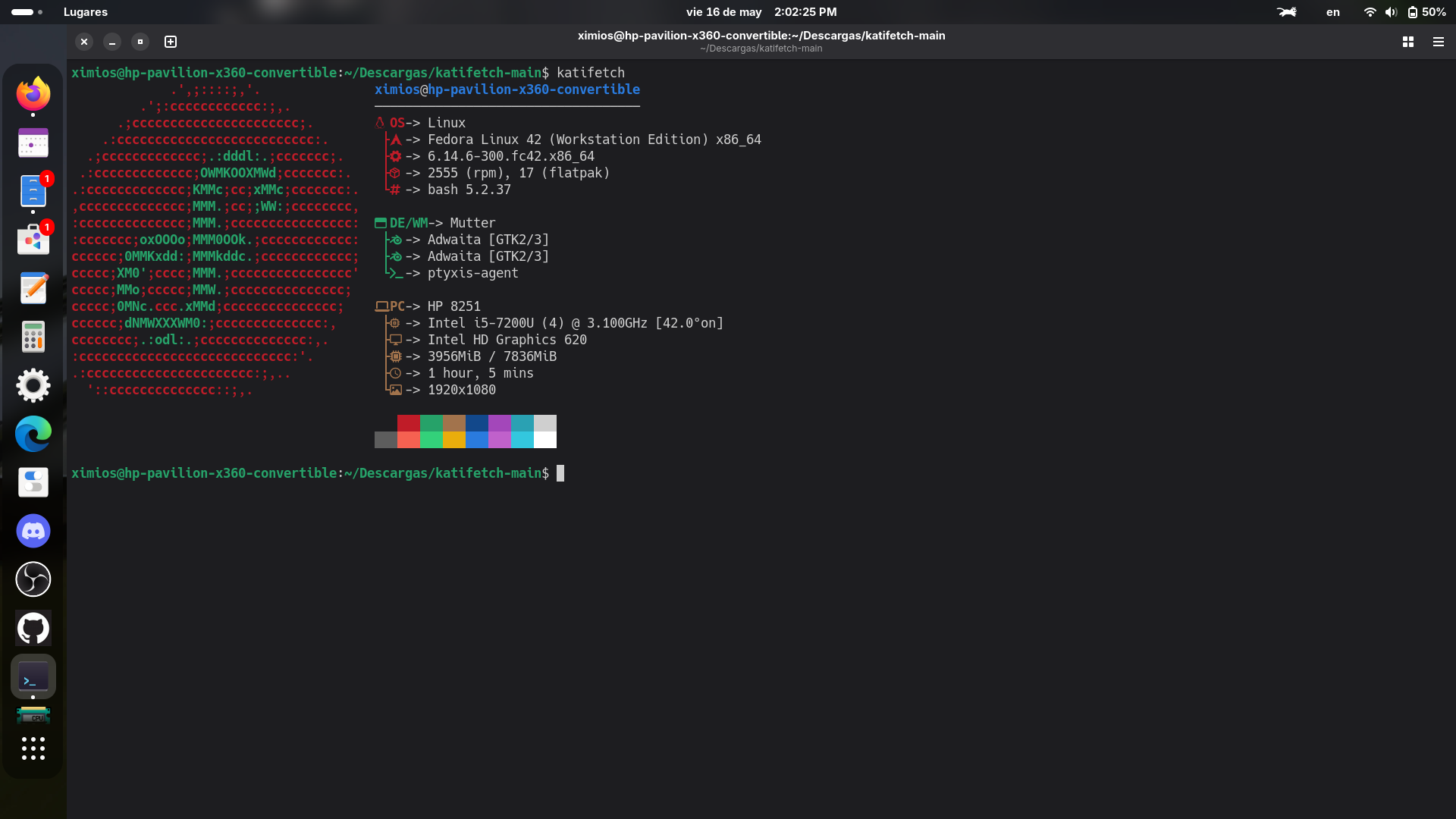Open a new terminal tab with the plus icon
Viewport: 1456px width, 819px height.
pos(170,42)
